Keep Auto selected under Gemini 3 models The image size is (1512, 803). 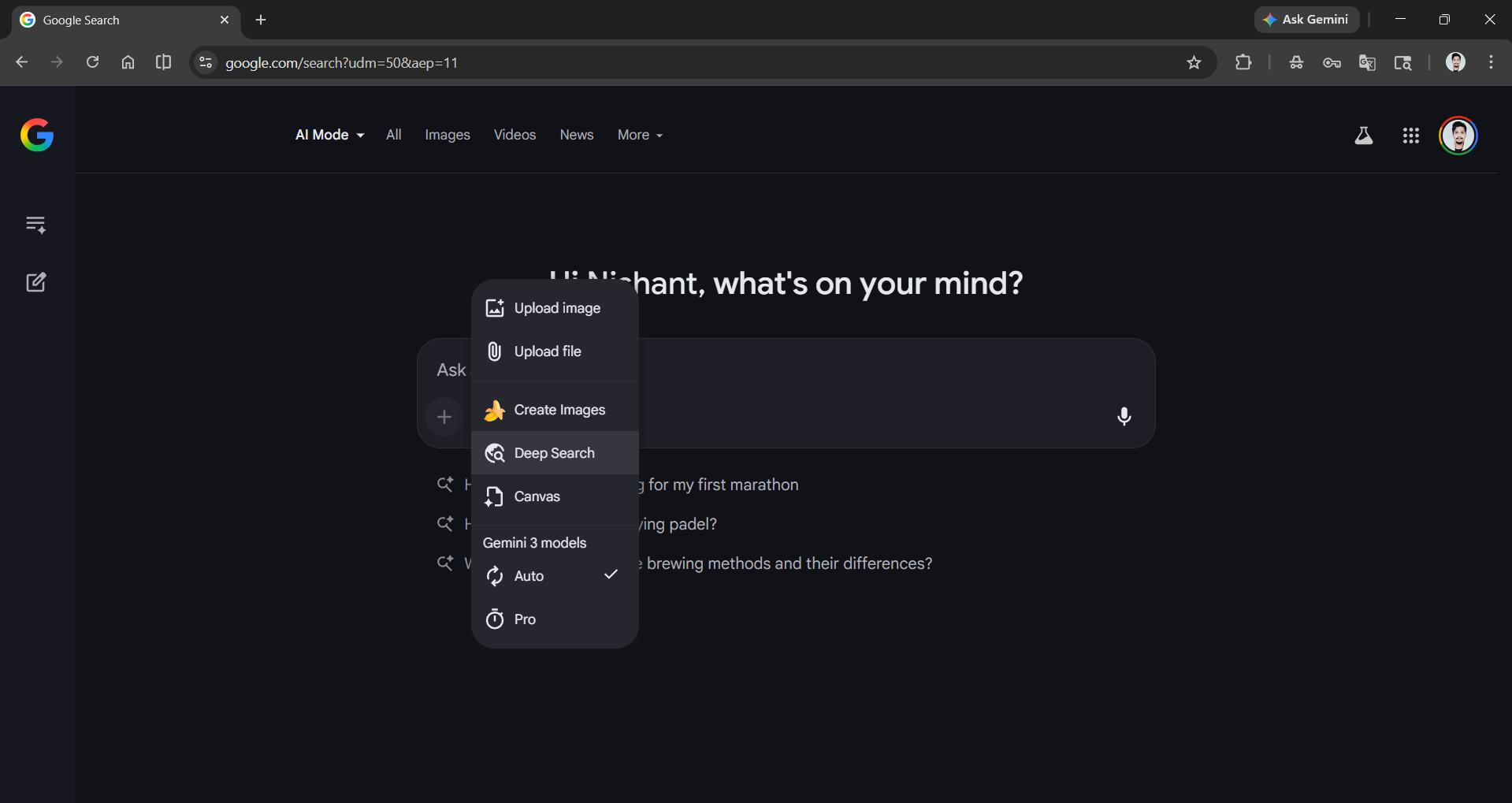tap(528, 576)
